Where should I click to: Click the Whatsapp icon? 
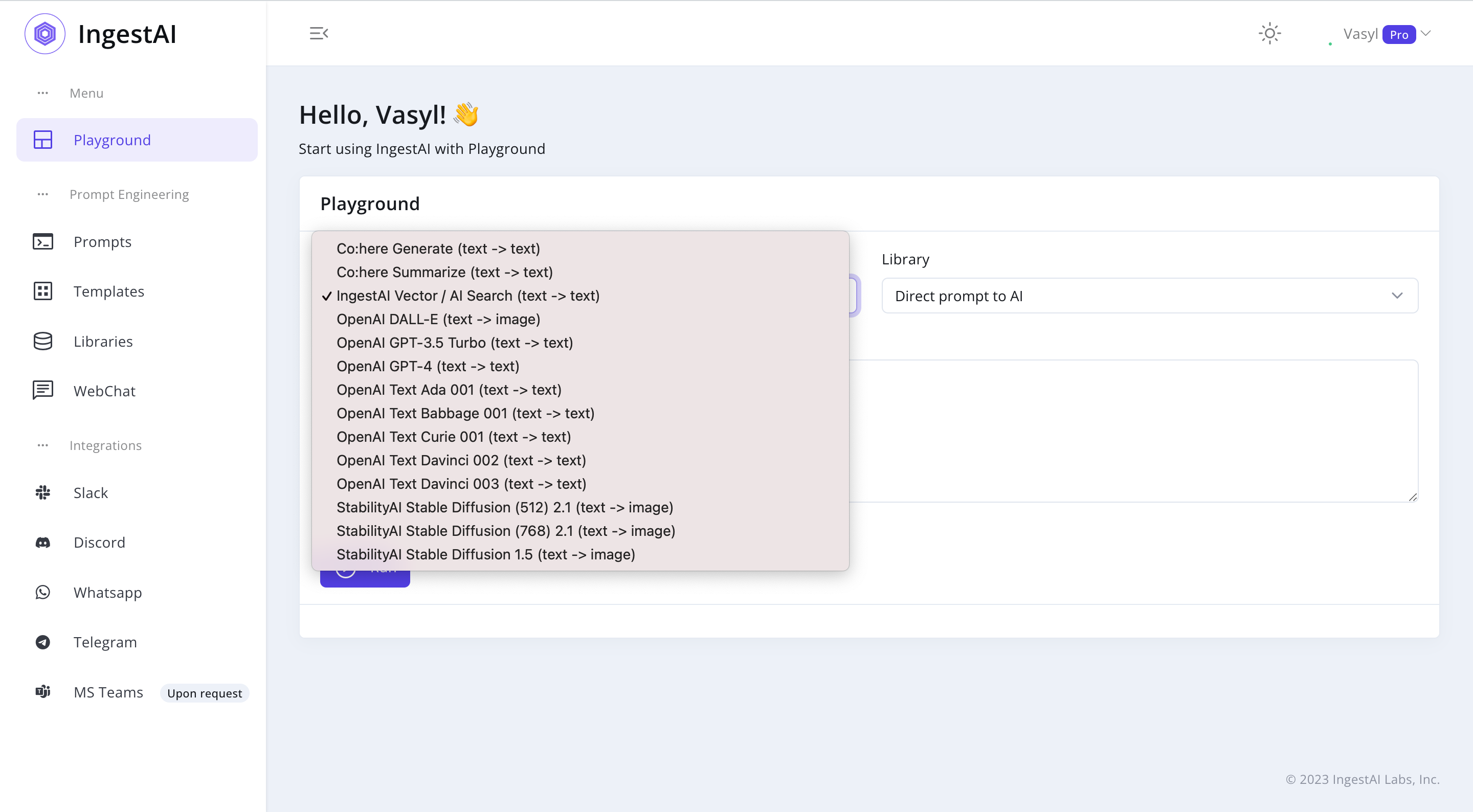[43, 592]
